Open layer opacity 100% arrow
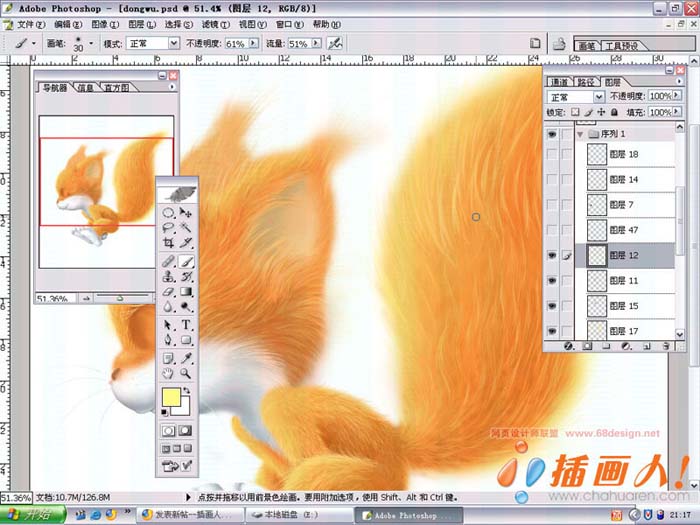700x525 pixels. (x=677, y=95)
